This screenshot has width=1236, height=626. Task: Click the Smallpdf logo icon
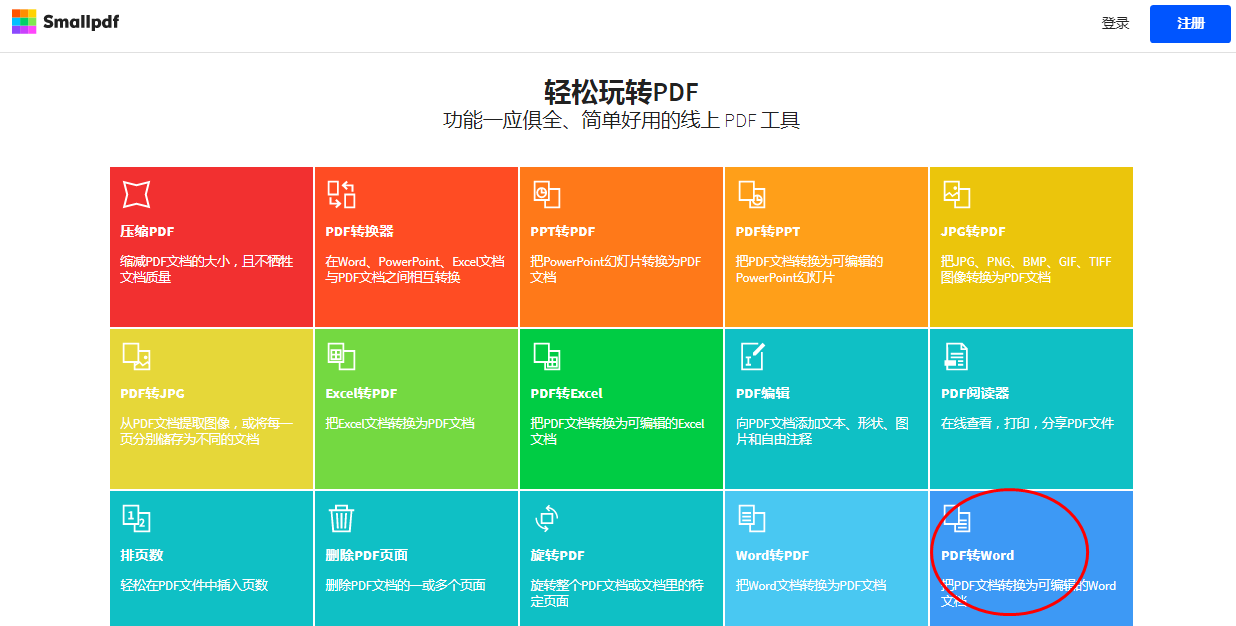24,21
